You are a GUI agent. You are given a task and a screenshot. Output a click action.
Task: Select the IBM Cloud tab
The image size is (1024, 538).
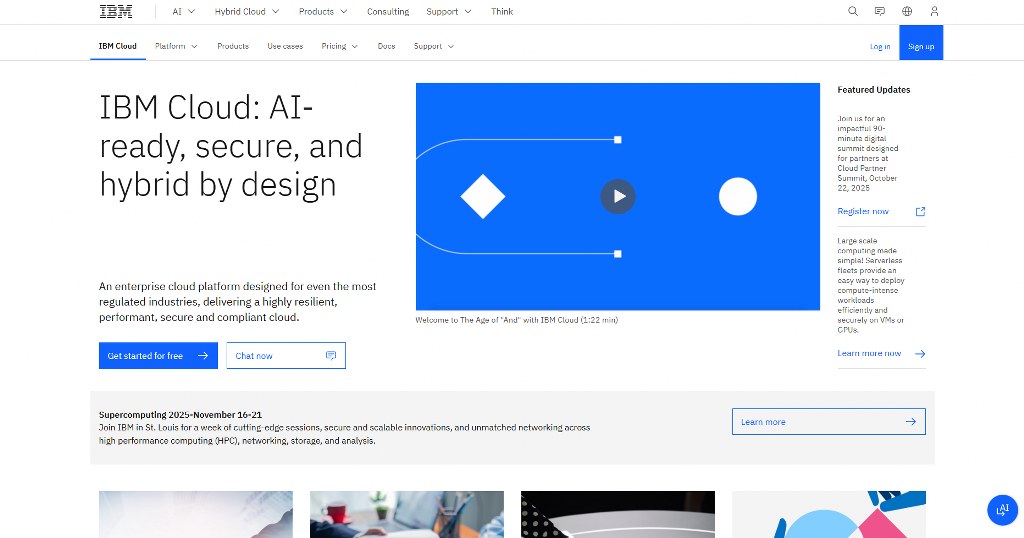pyautogui.click(x=118, y=46)
